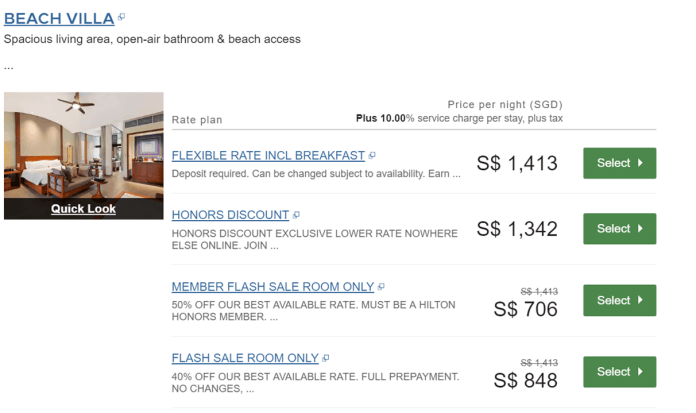Image resolution: width=696 pixels, height=413 pixels.
Task: Click the Beach Villa room photo
Action: [83, 145]
